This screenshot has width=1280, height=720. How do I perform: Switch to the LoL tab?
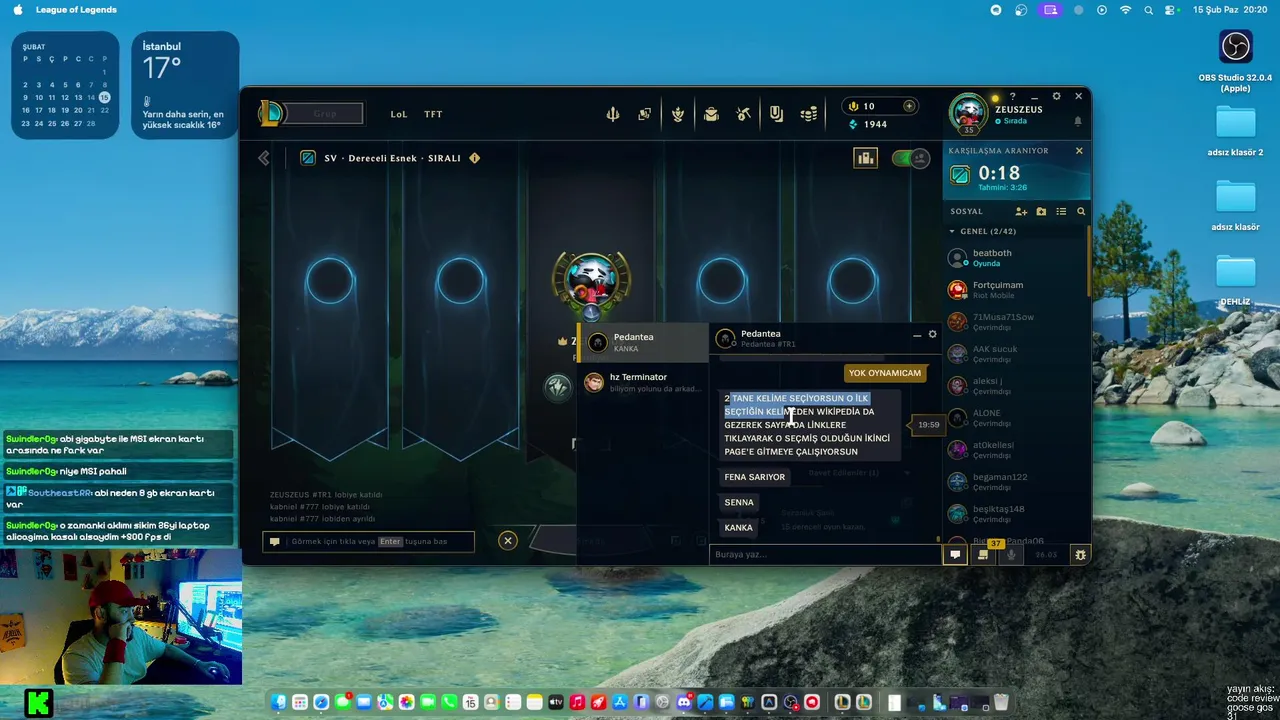point(399,114)
